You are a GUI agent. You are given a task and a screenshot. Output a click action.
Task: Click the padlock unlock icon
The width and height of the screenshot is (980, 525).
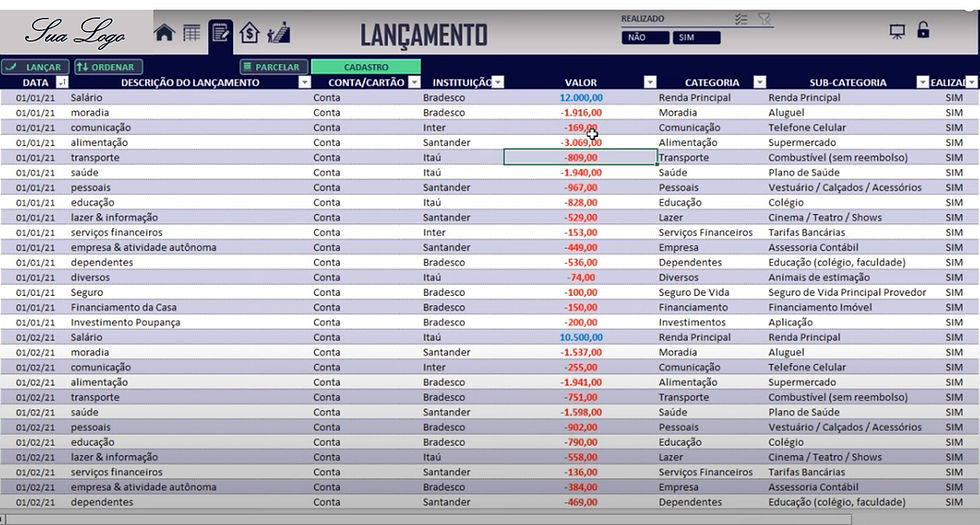923,29
